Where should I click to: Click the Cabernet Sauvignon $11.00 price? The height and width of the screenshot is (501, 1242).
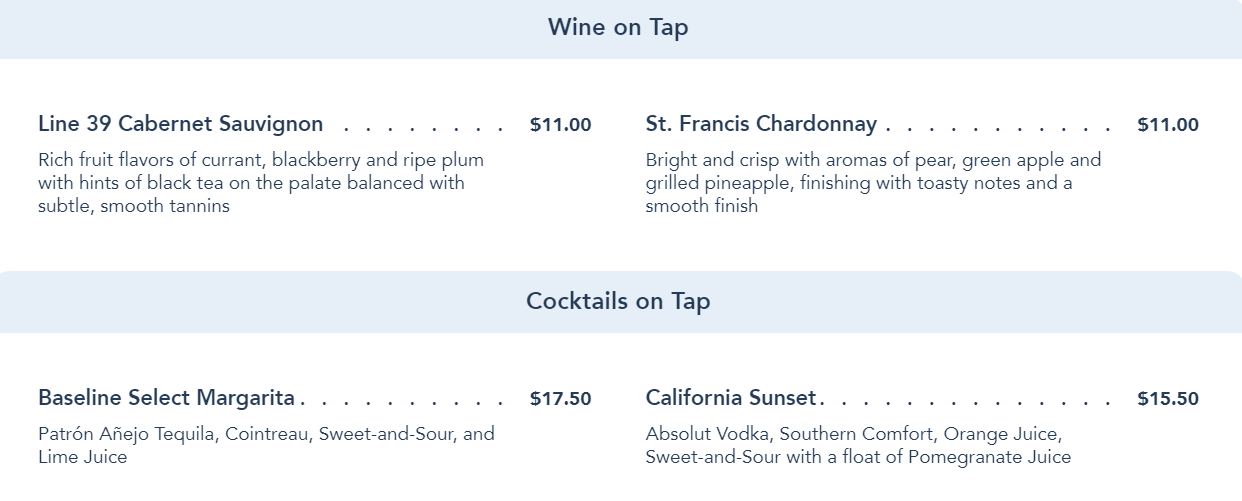[x=560, y=125]
